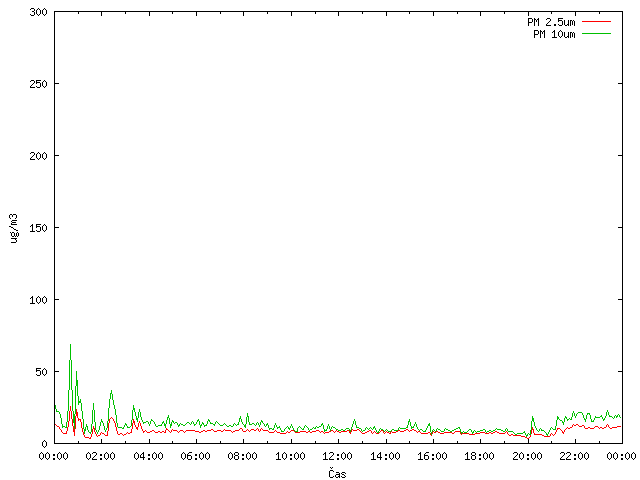The height and width of the screenshot is (480, 640).
Task: Click the 02:00 time tick label
Action: 101,456
